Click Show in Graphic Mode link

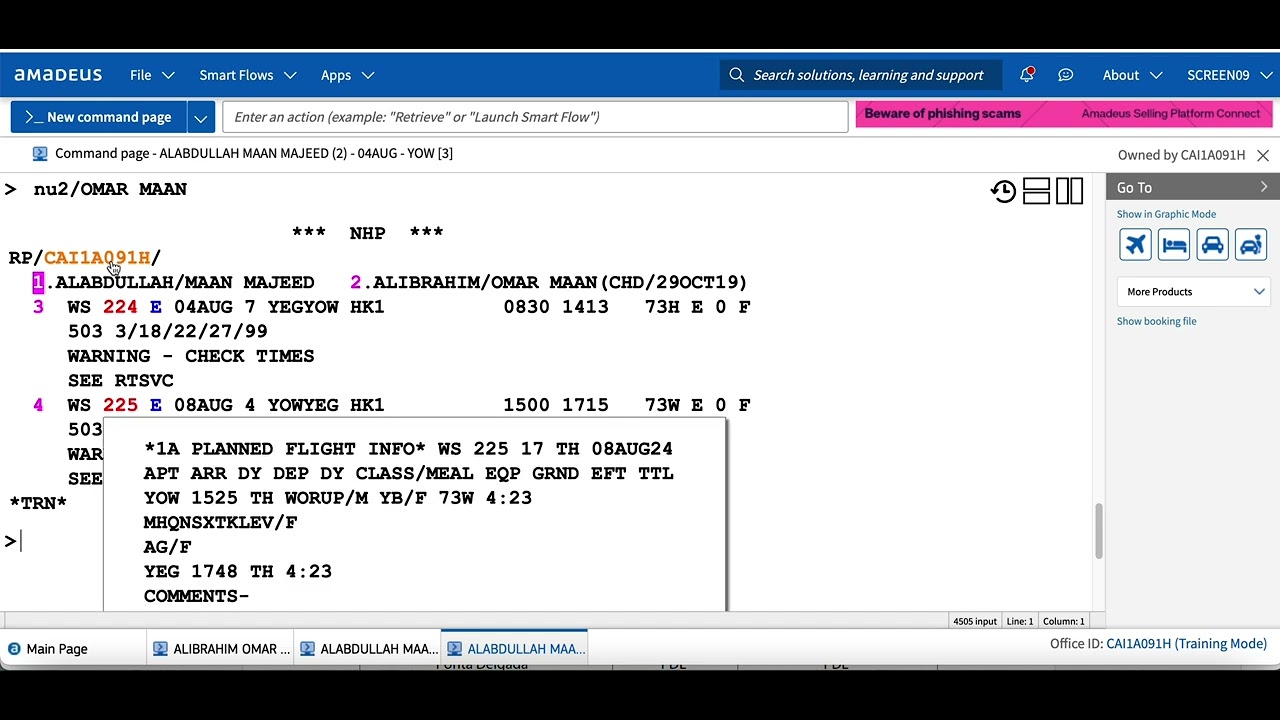coord(1166,214)
